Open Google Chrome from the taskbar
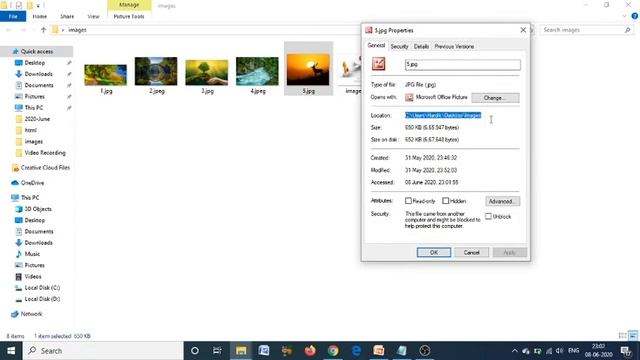The height and width of the screenshot is (360, 640). click(333, 351)
